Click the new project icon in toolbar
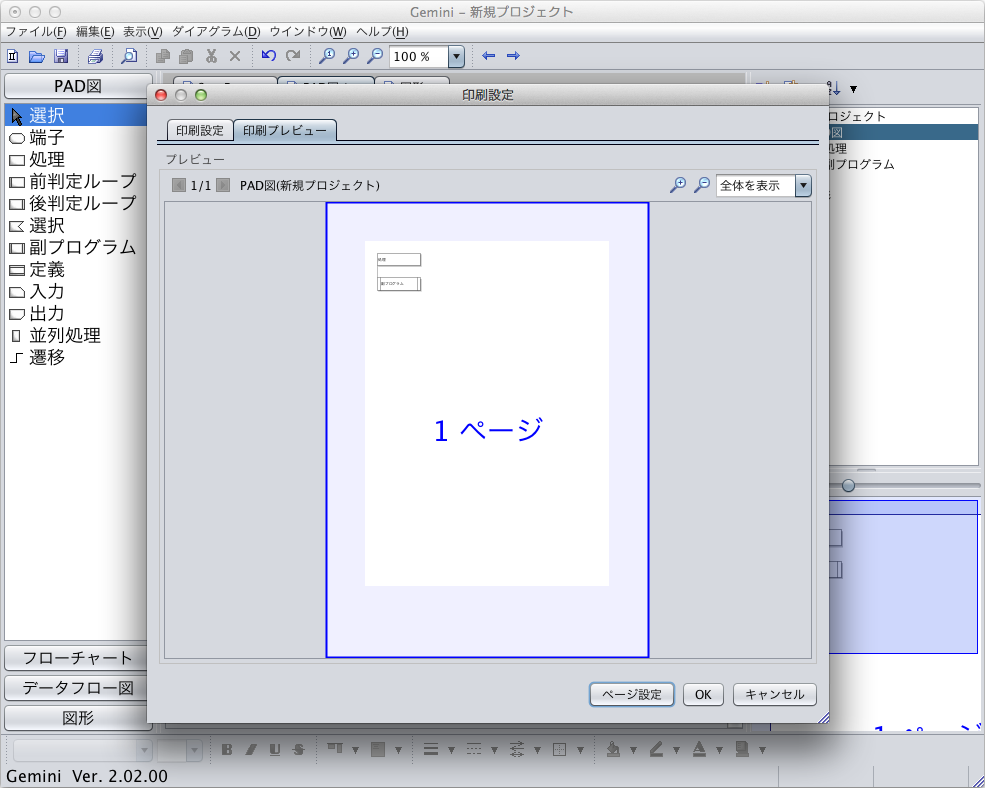 tap(13, 56)
